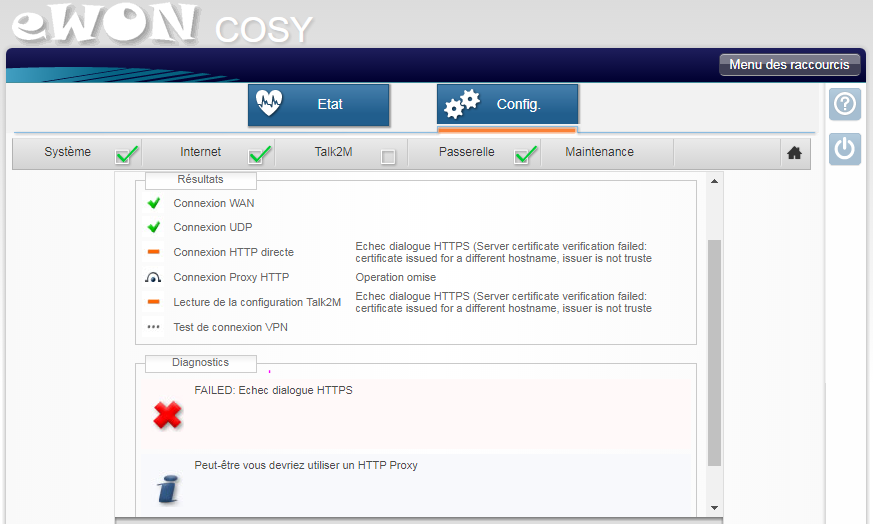Toggle the Système checkbox
This screenshot has height=524, width=873.
pyautogui.click(x=126, y=155)
